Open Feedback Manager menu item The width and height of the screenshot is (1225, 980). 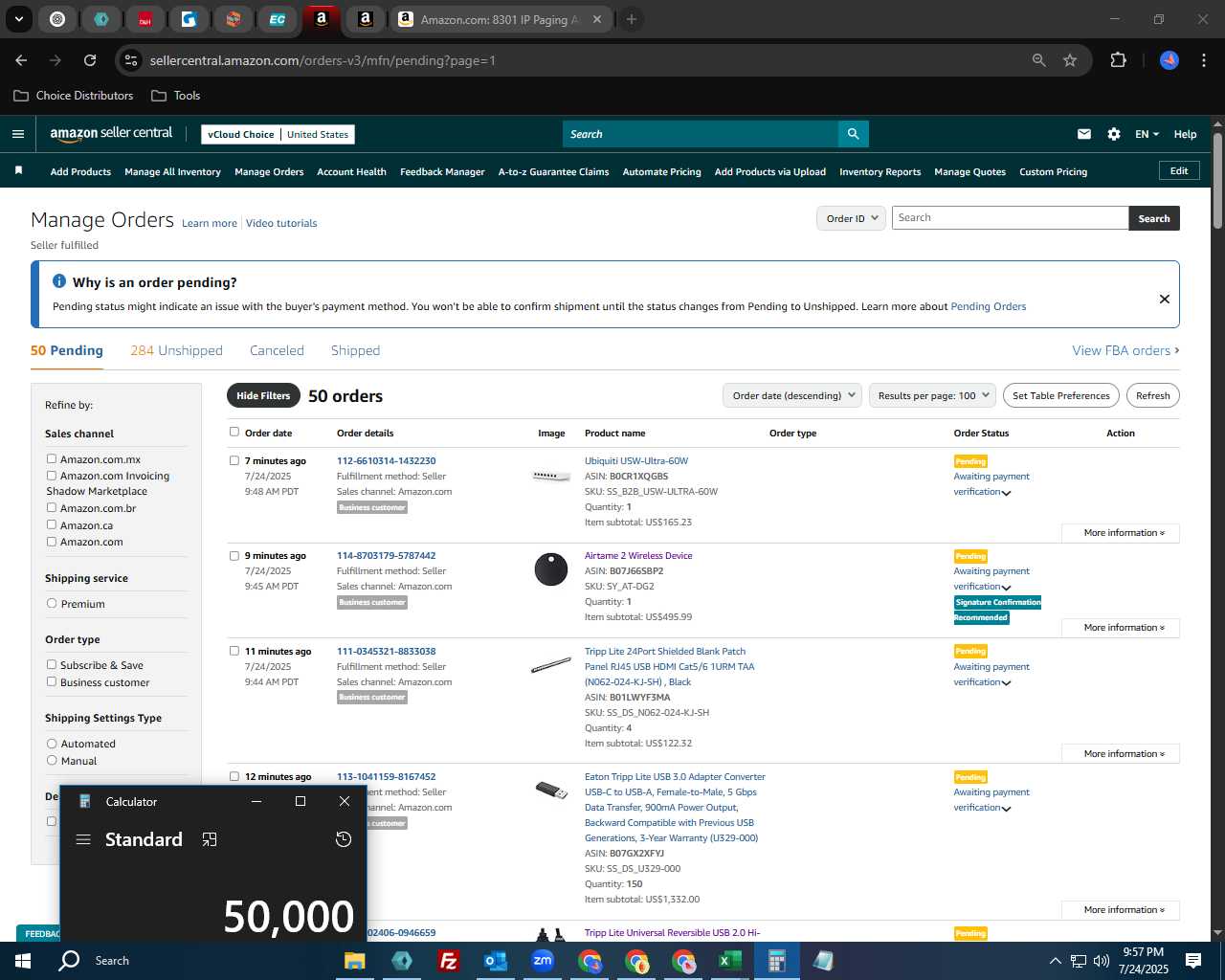[x=442, y=172]
